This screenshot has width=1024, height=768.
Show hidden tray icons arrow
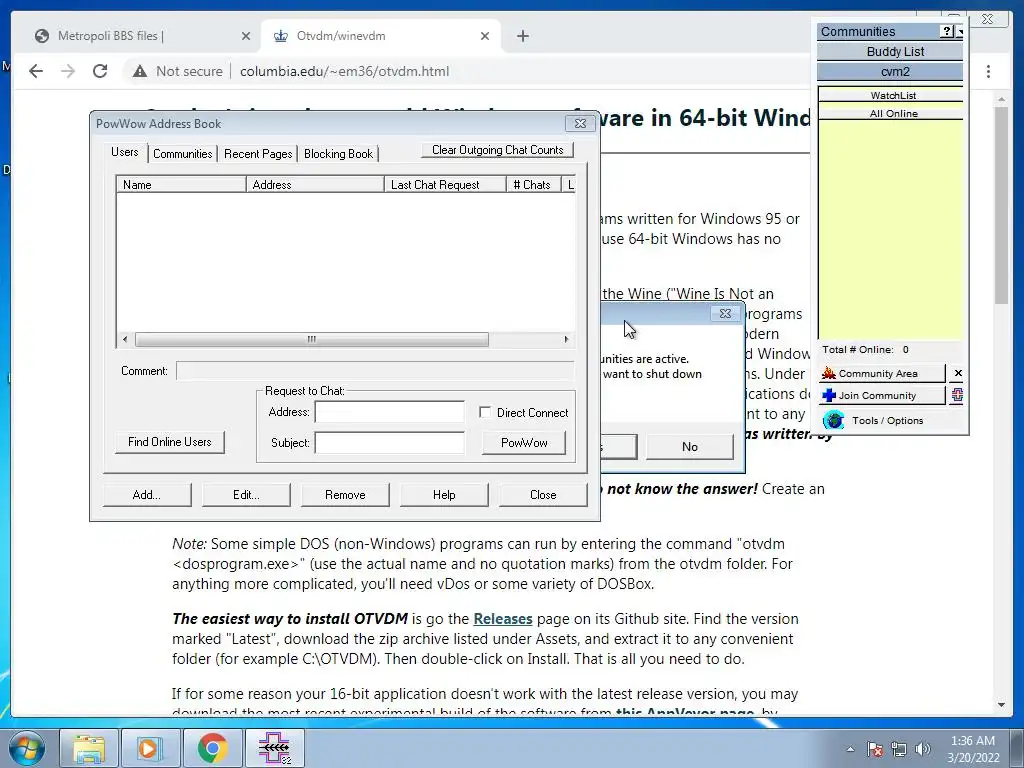[x=850, y=749]
